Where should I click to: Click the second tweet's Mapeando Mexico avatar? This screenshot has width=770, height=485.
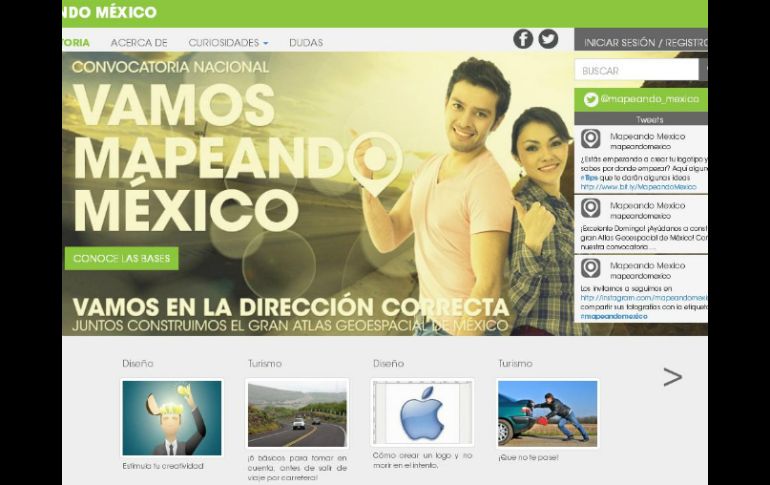click(591, 209)
